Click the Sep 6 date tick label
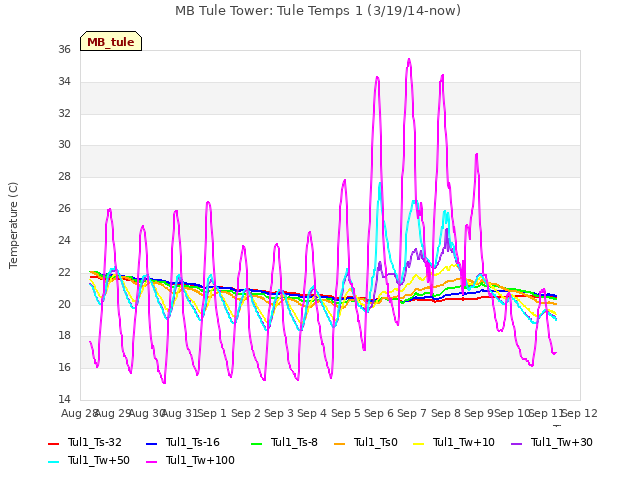The image size is (640, 480). coord(379,413)
